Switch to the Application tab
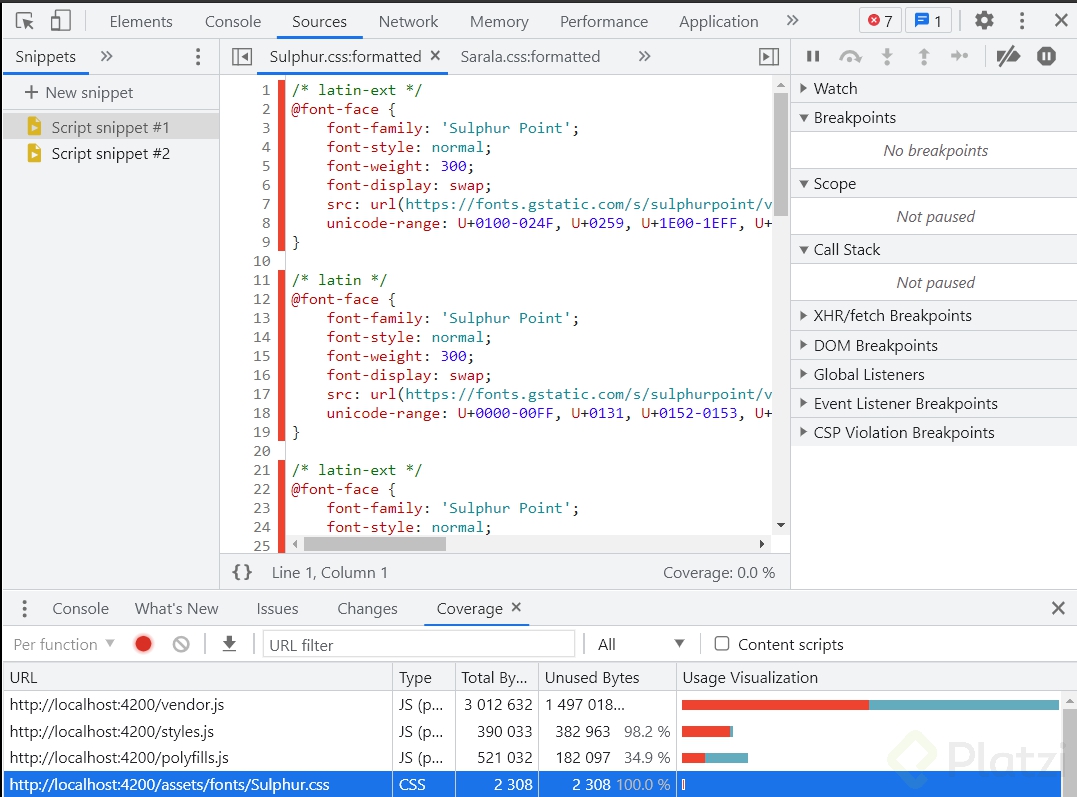Screen dimensions: 1077x797 pyautogui.click(x=718, y=21)
